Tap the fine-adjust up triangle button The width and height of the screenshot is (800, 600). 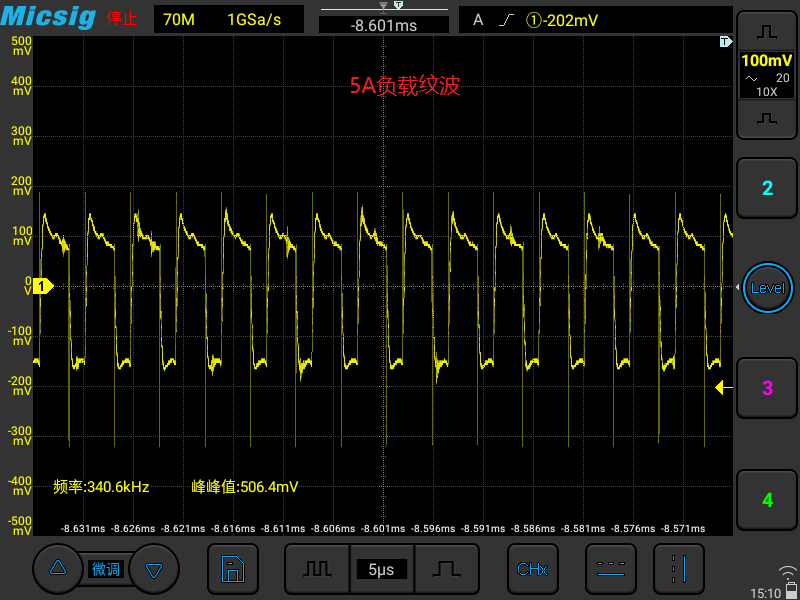pos(58,568)
